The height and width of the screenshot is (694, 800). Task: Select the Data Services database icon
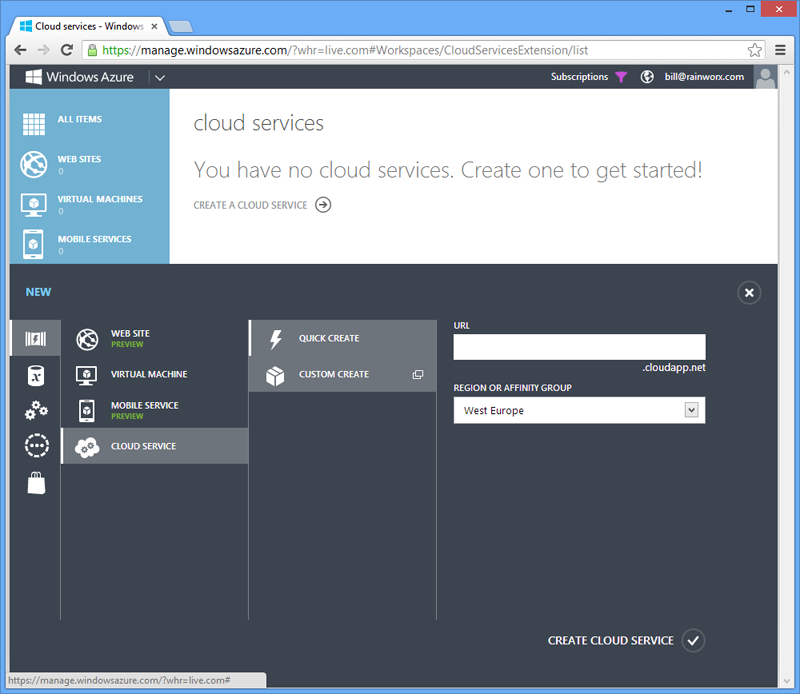(x=36, y=376)
